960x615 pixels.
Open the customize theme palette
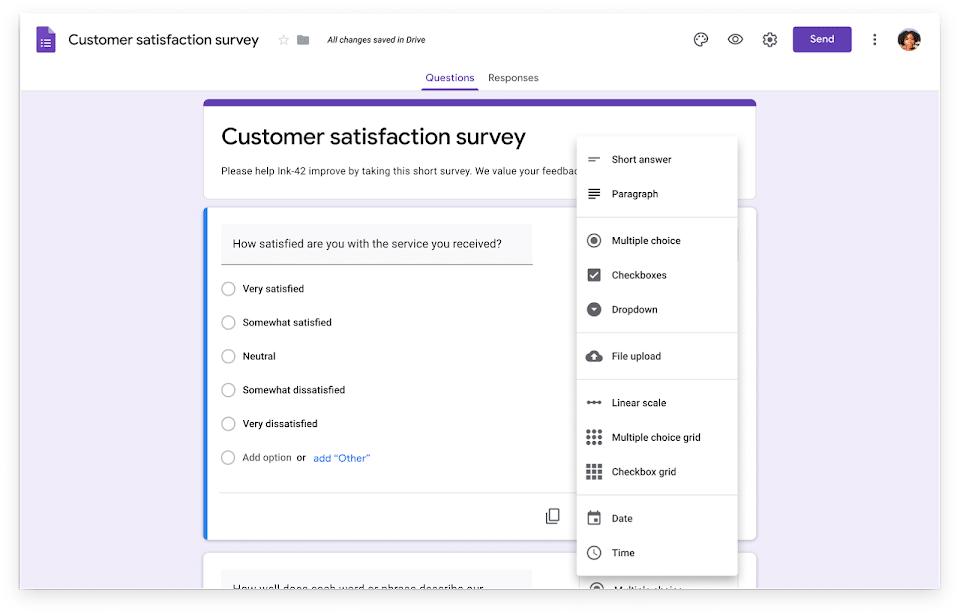coord(701,39)
